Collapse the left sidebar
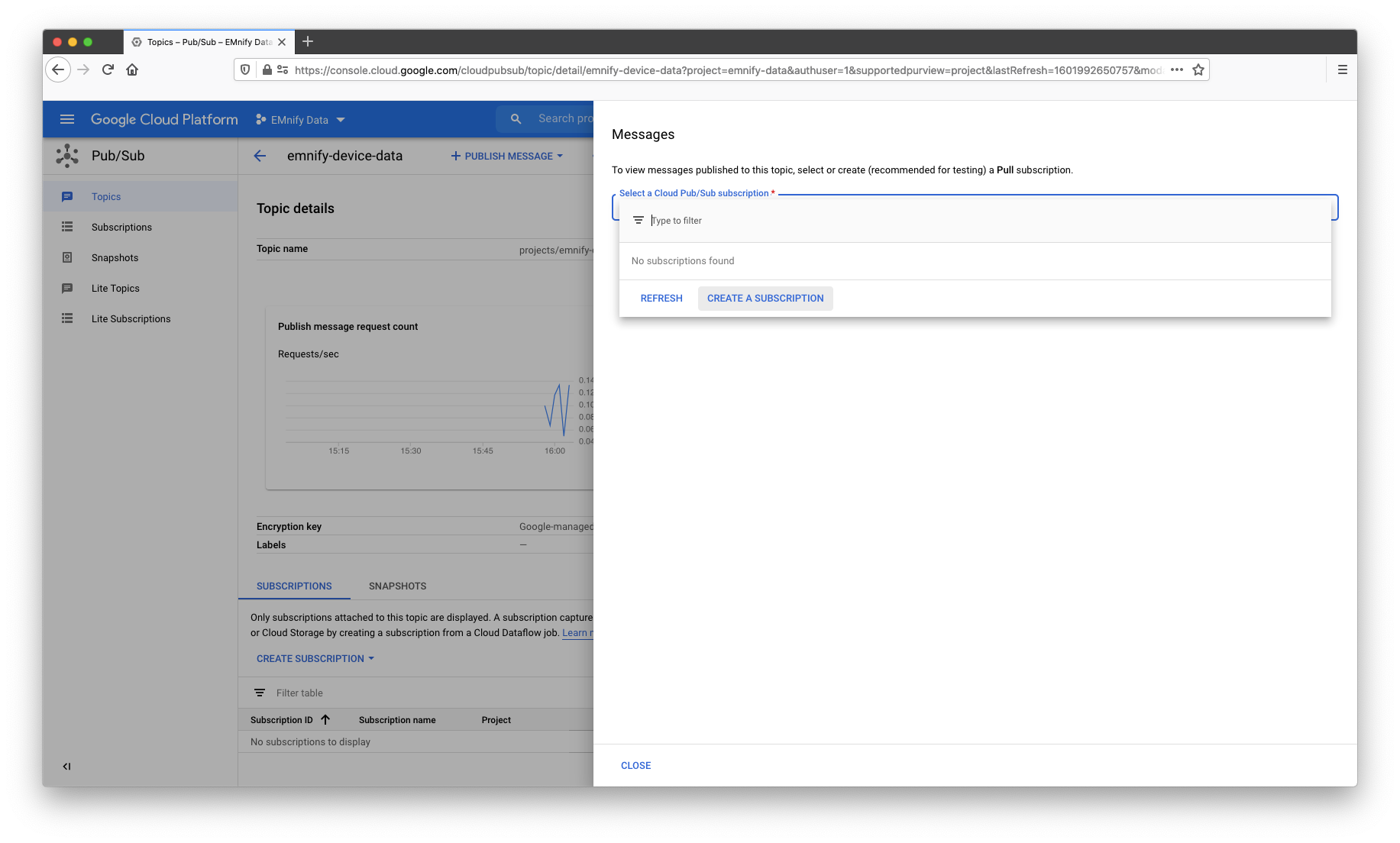This screenshot has width=1400, height=843. [x=66, y=766]
